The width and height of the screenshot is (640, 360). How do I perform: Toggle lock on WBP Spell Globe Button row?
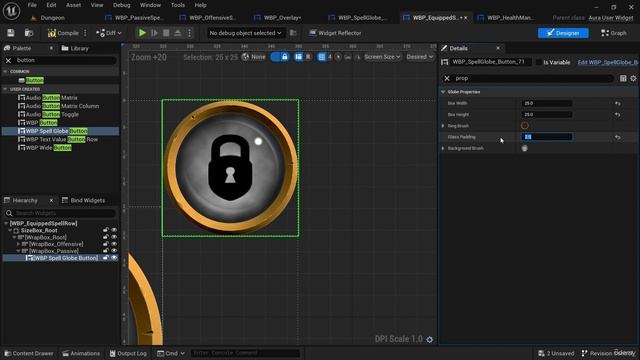106,258
